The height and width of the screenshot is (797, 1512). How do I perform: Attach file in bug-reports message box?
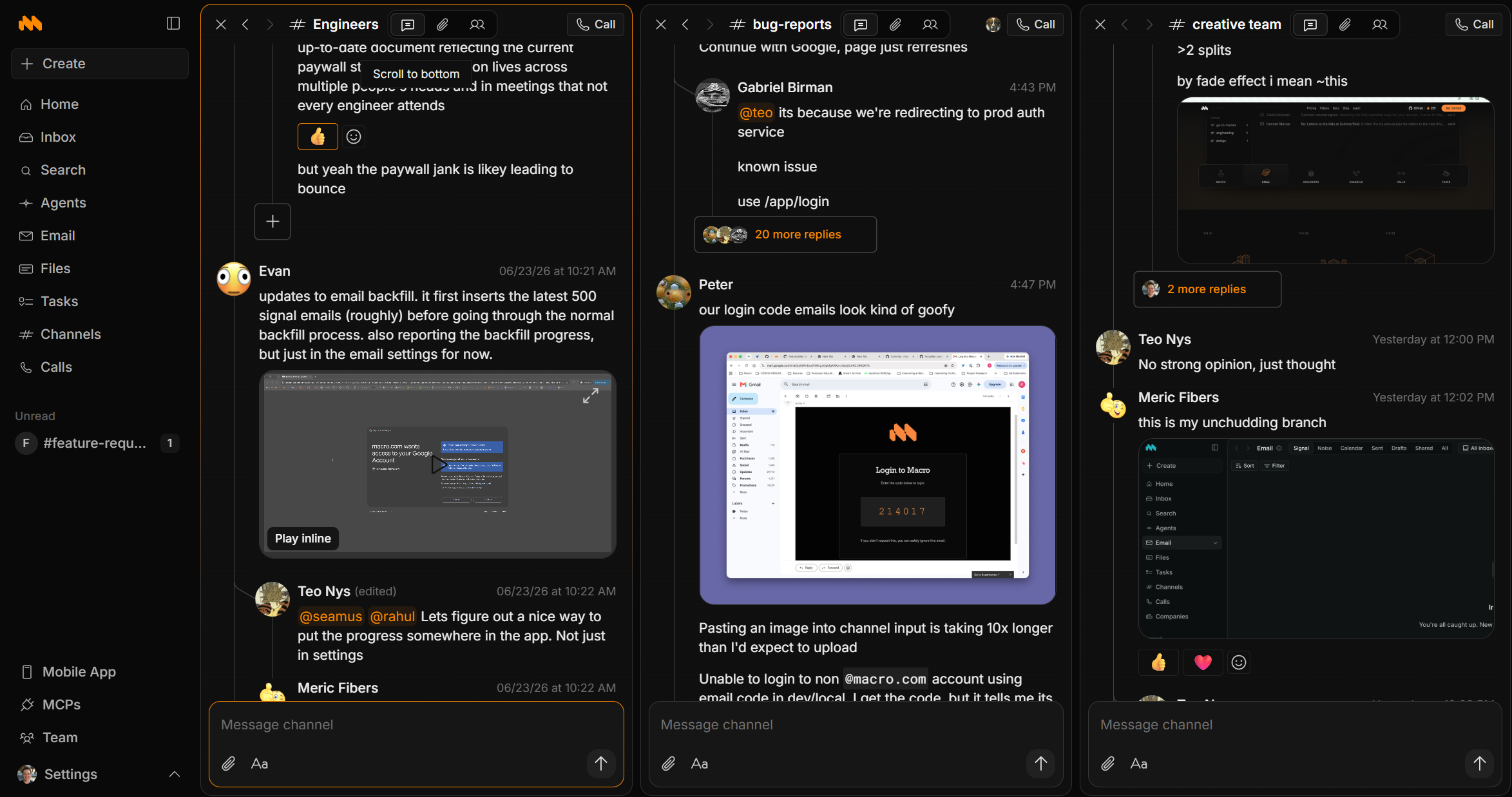tap(669, 764)
